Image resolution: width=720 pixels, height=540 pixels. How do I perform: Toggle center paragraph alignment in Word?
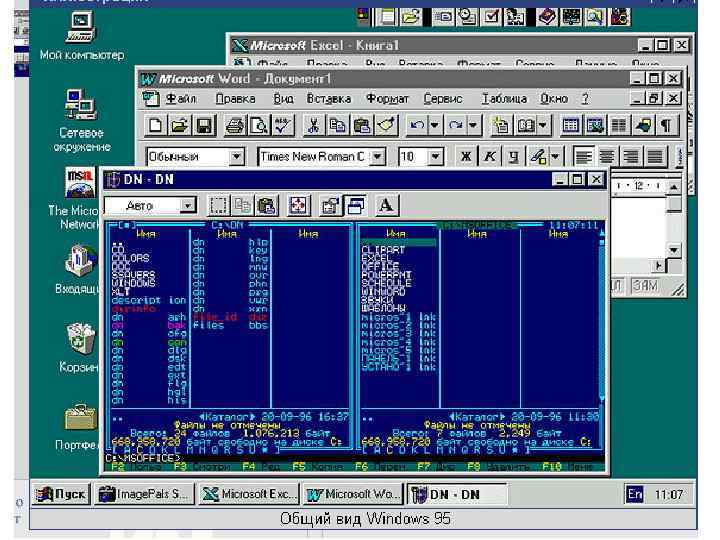click(607, 157)
